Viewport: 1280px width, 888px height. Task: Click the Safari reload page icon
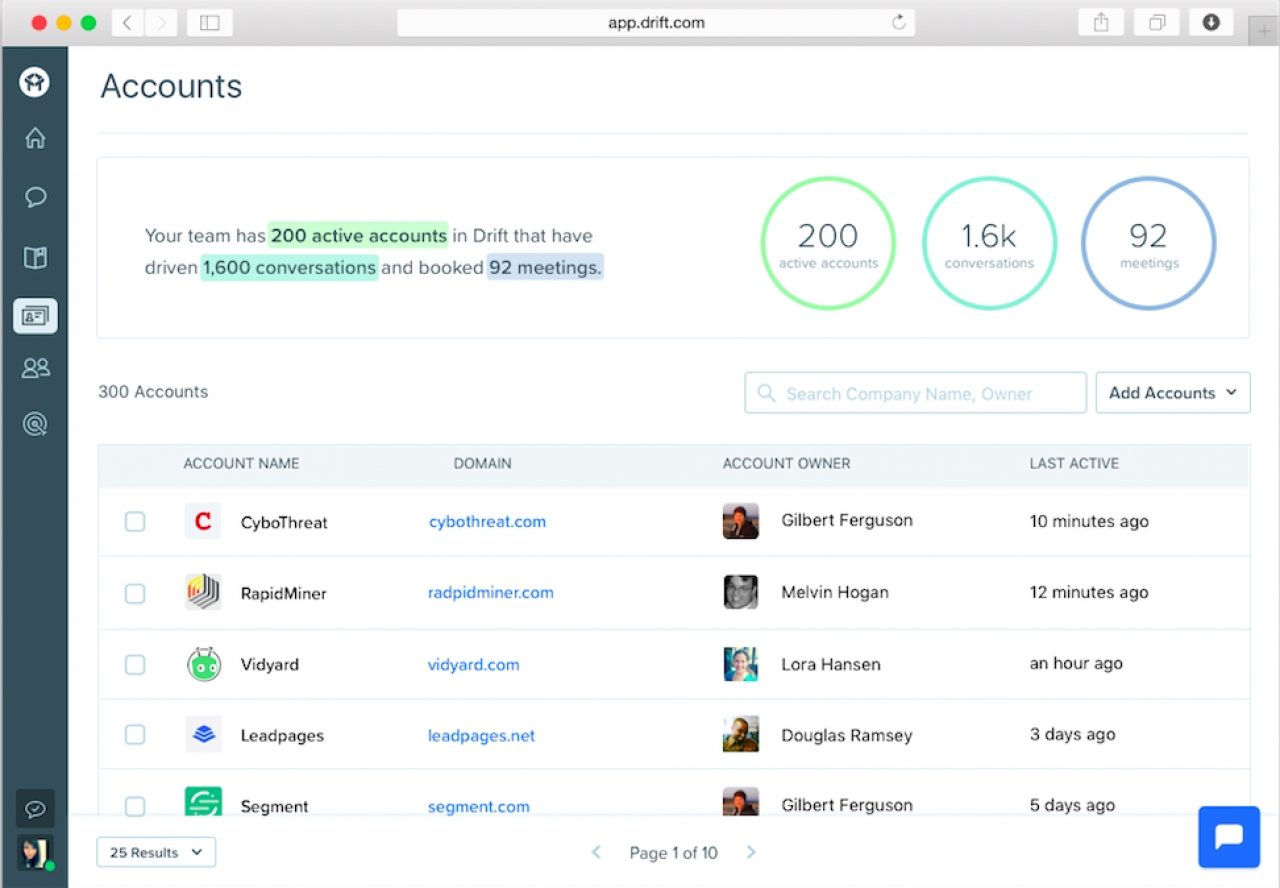pos(898,23)
